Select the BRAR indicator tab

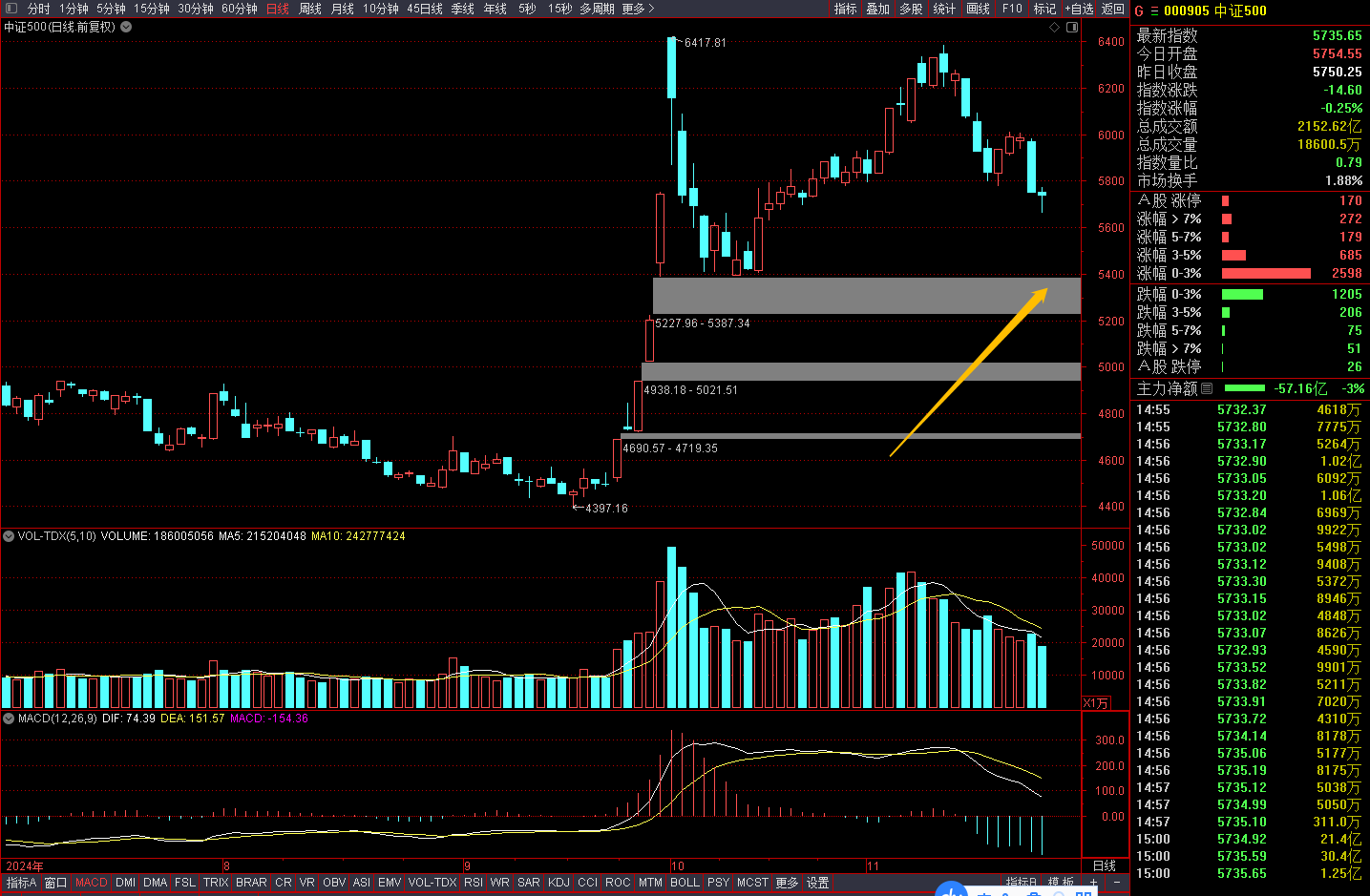coord(251,883)
